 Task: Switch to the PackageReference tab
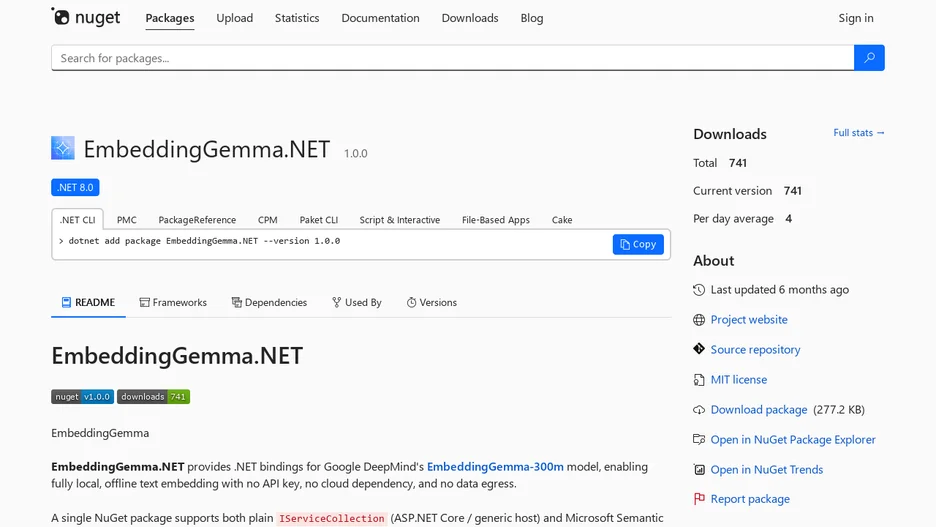coord(197,220)
